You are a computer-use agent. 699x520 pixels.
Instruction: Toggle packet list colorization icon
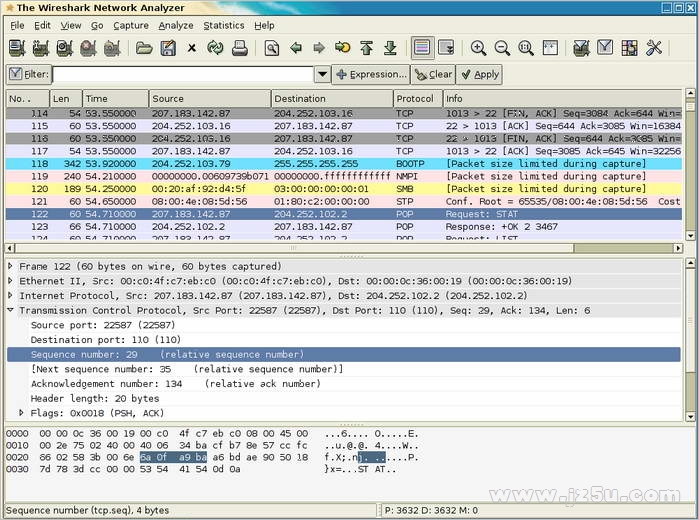coord(422,48)
